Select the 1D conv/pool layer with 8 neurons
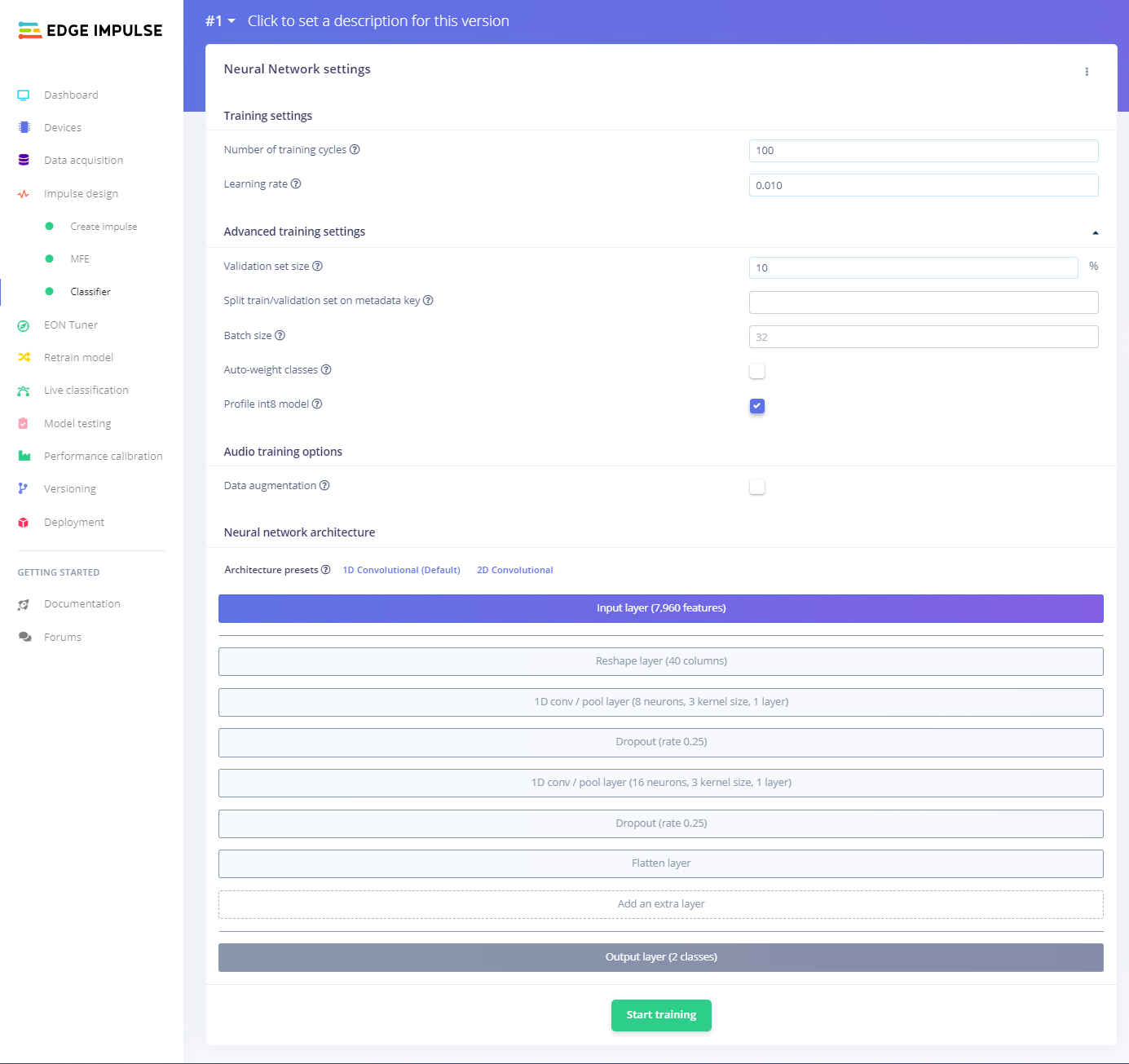 coord(661,702)
